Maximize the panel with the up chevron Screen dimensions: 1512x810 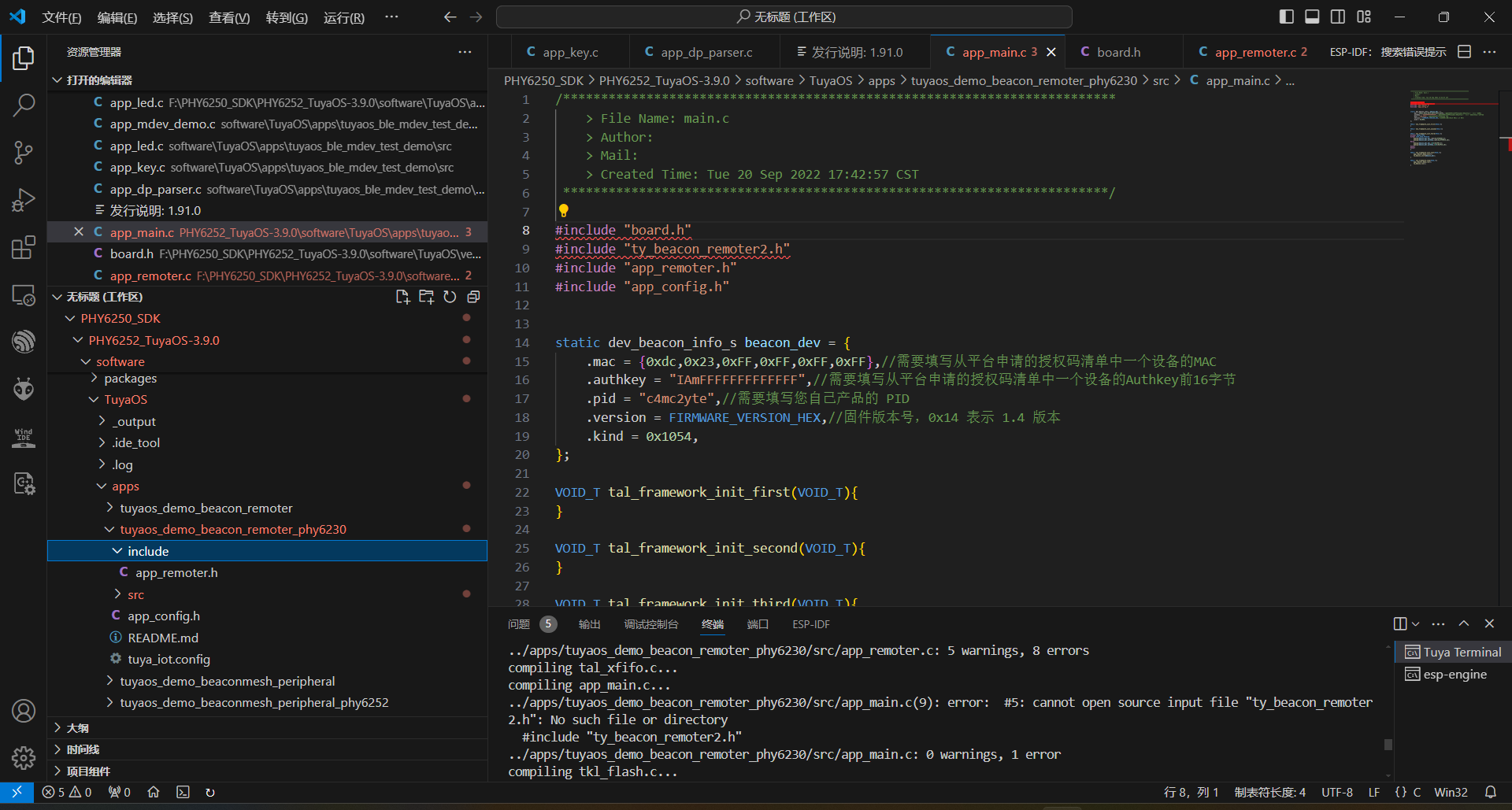coord(1464,623)
